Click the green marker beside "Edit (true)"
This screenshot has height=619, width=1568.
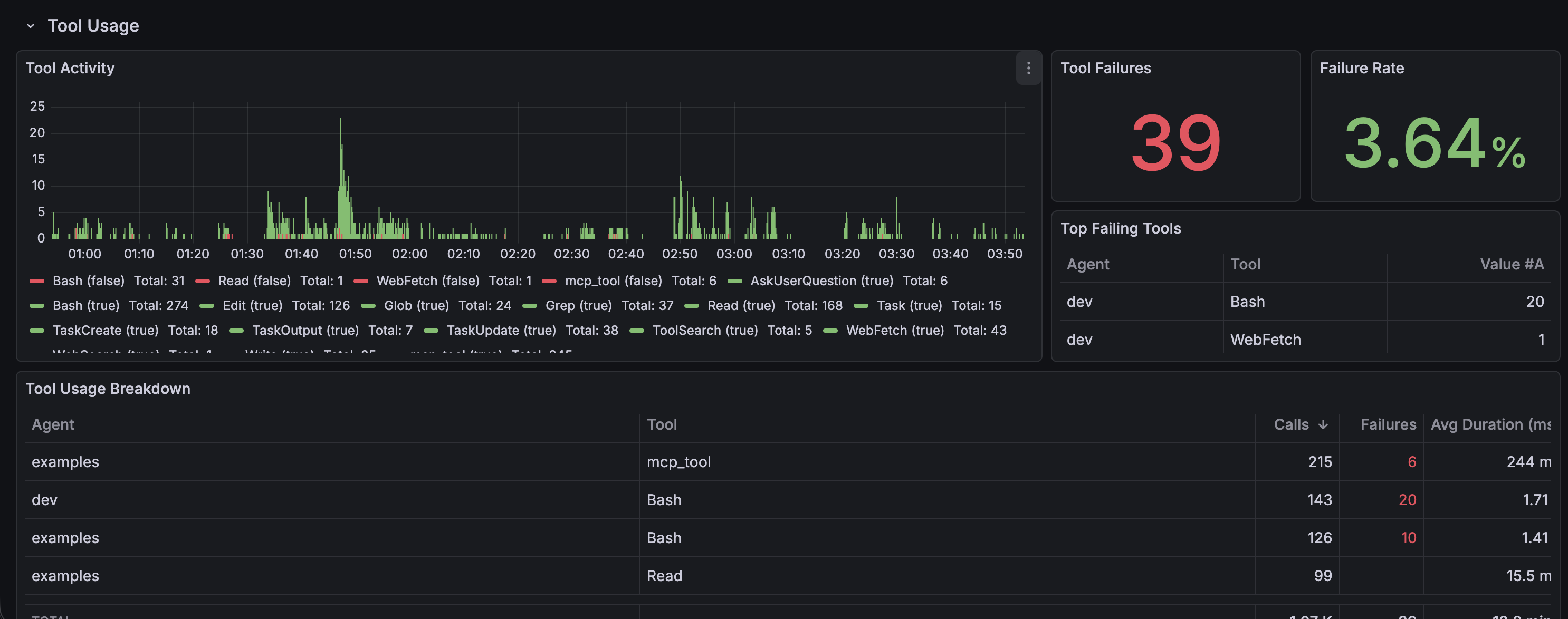pos(207,305)
